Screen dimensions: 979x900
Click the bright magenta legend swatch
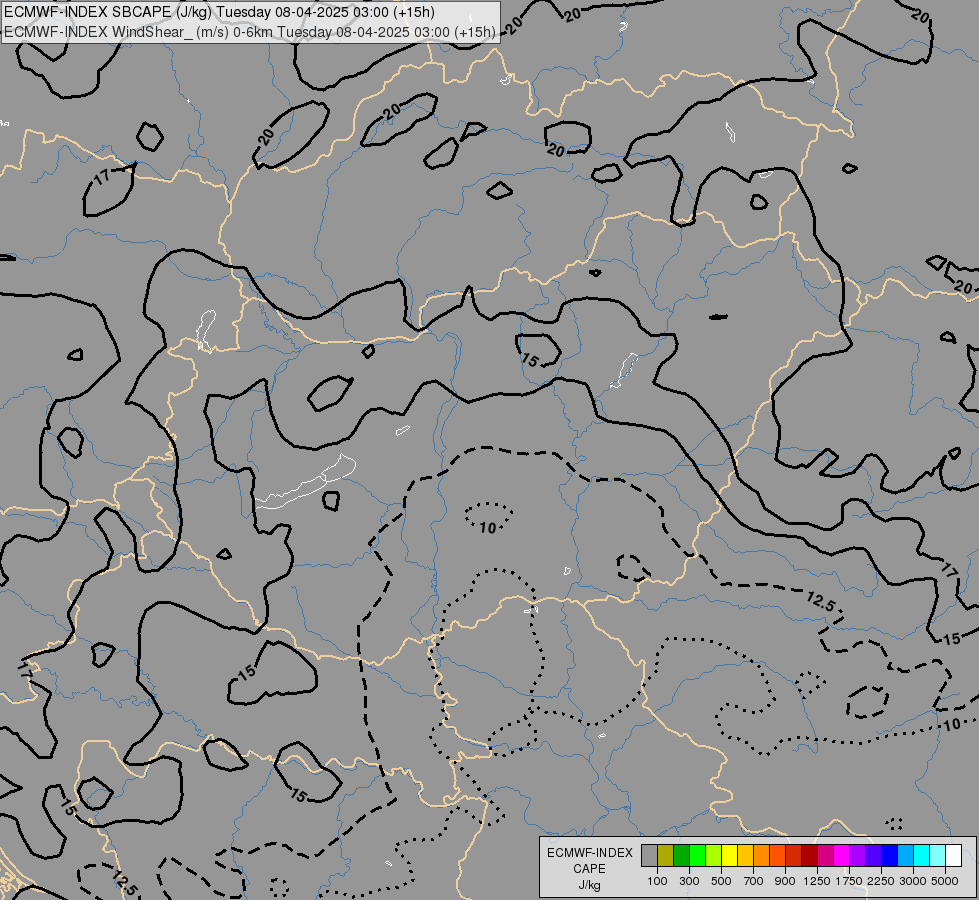pyautogui.click(x=841, y=855)
